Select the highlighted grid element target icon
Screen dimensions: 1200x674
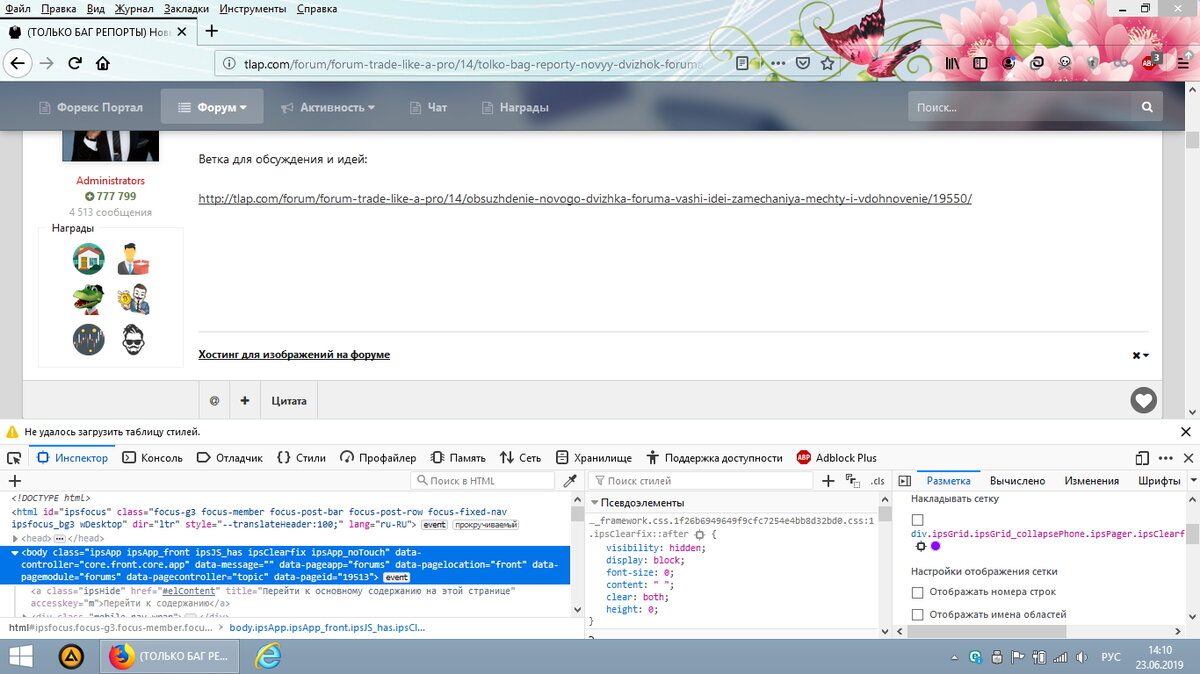pos(921,546)
